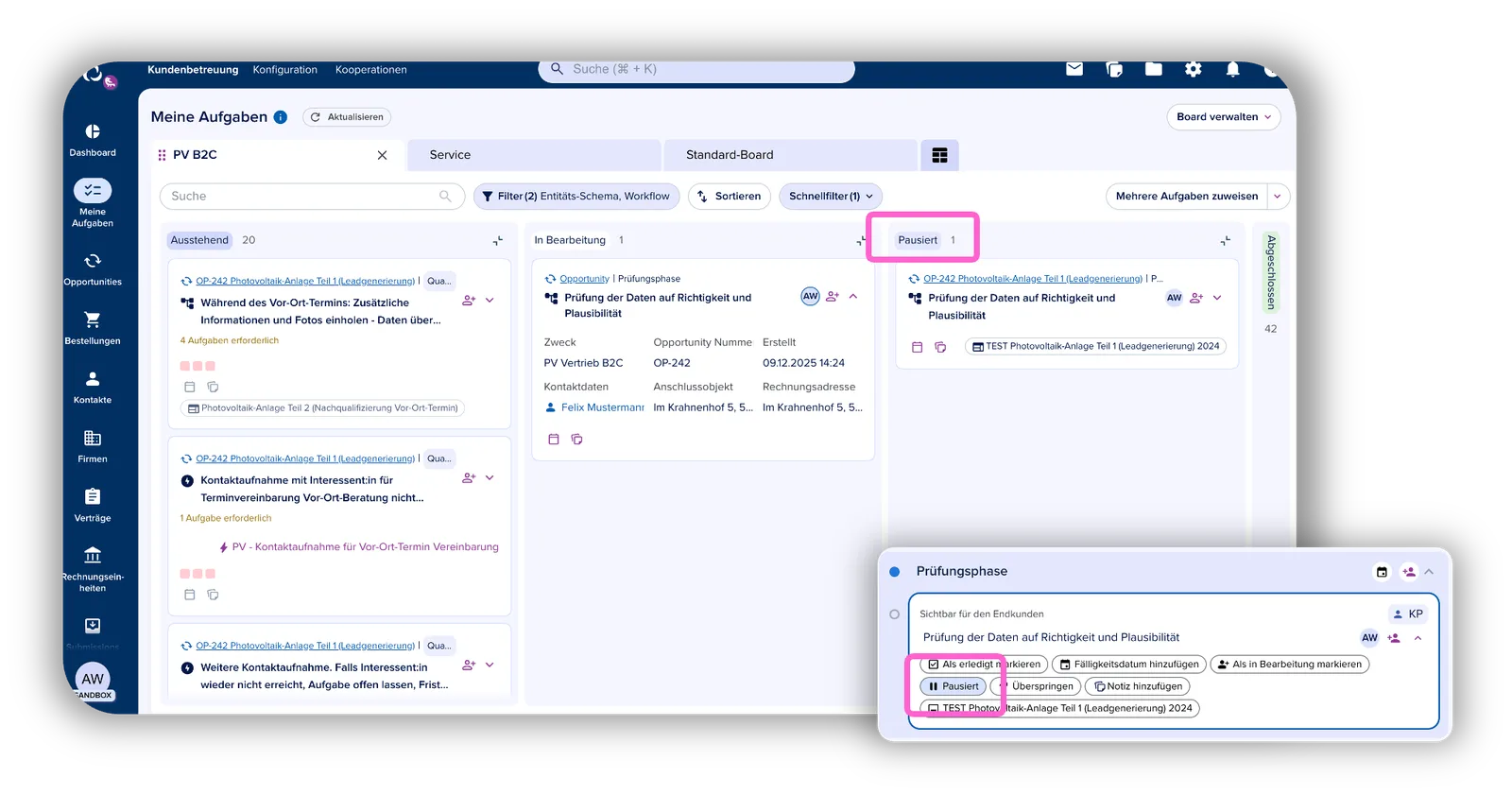Open Filter (2) Entitäts-Schema, Workflow
This screenshot has width=1512, height=795.
pyautogui.click(x=576, y=197)
